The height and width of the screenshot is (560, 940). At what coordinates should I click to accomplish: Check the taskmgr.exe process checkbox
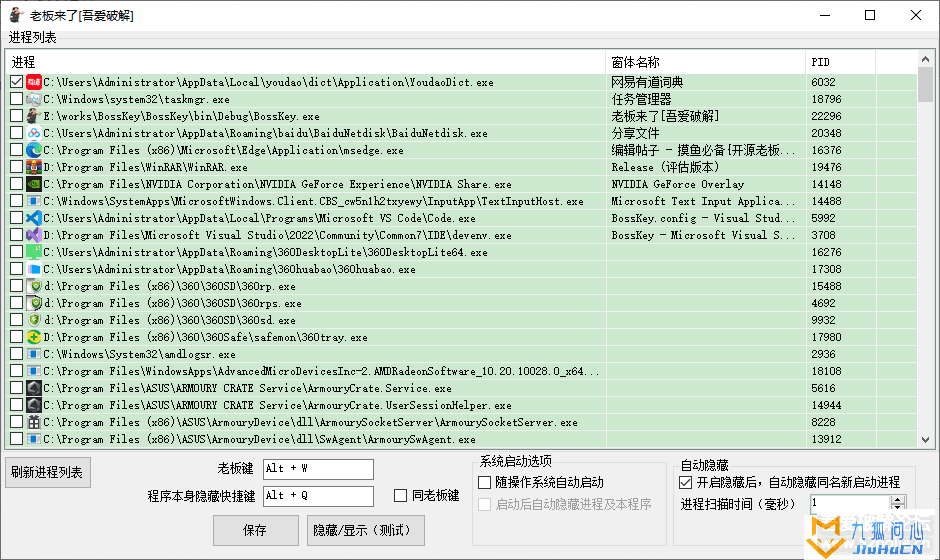pos(17,99)
